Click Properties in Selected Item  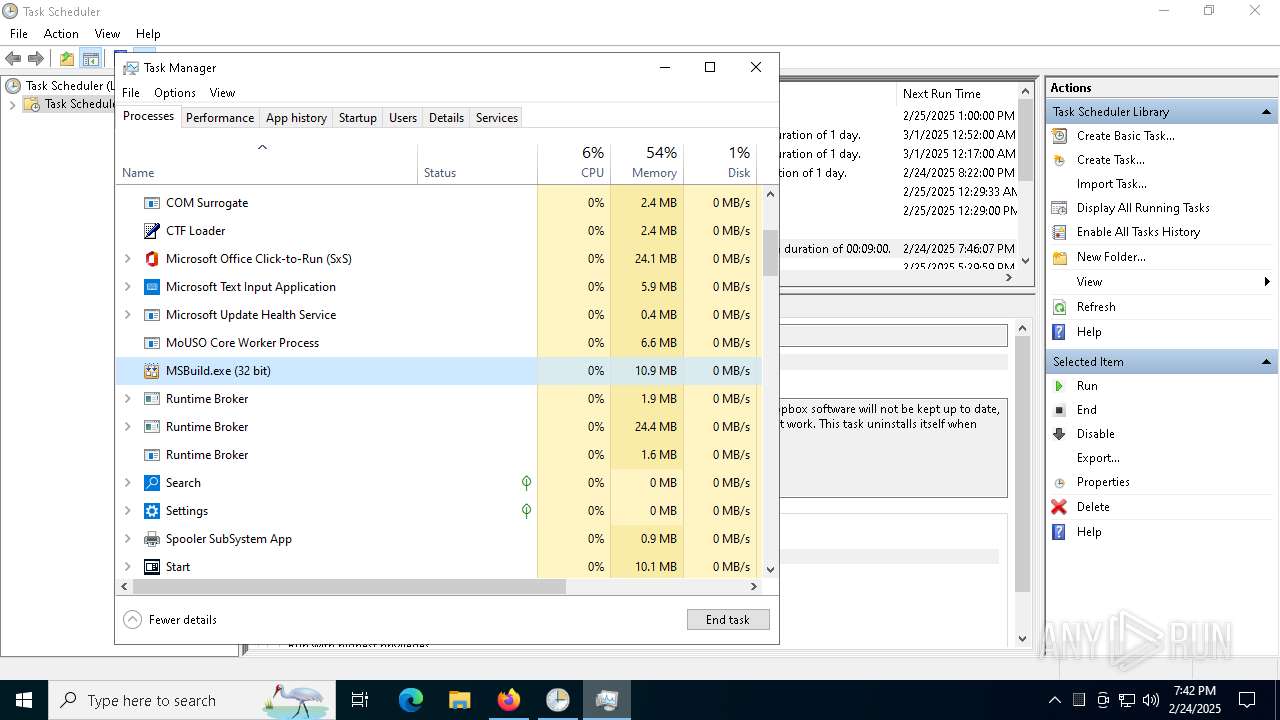pos(1103,482)
